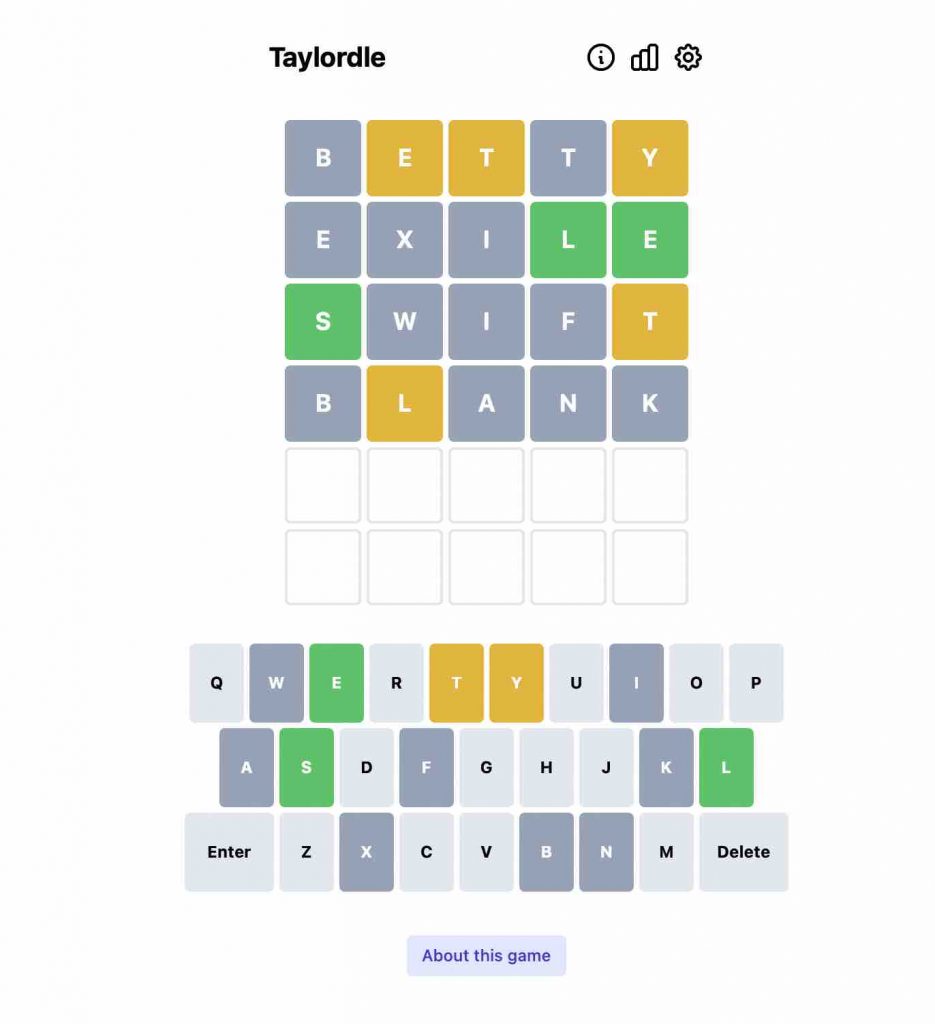Image resolution: width=935 pixels, height=1024 pixels.
Task: Open the info help icon
Action: click(x=600, y=58)
